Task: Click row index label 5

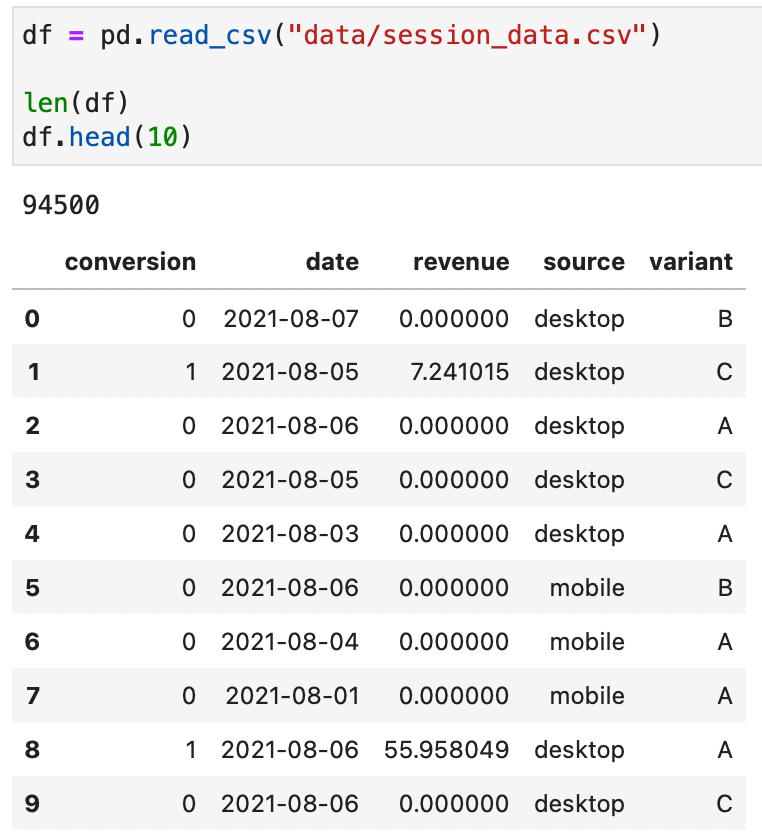Action: pyautogui.click(x=32, y=588)
